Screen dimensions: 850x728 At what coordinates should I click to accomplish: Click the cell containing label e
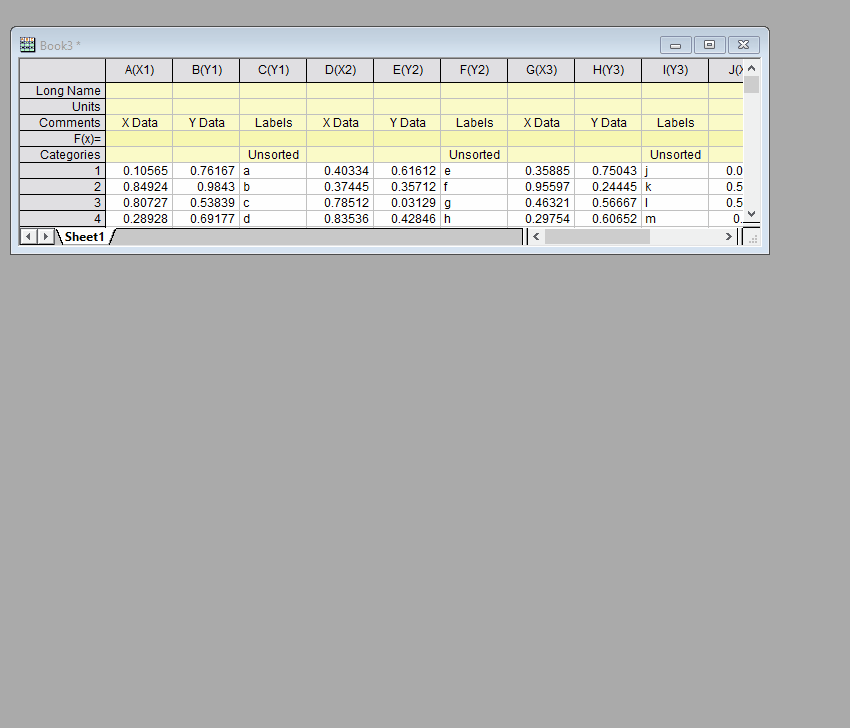(473, 170)
